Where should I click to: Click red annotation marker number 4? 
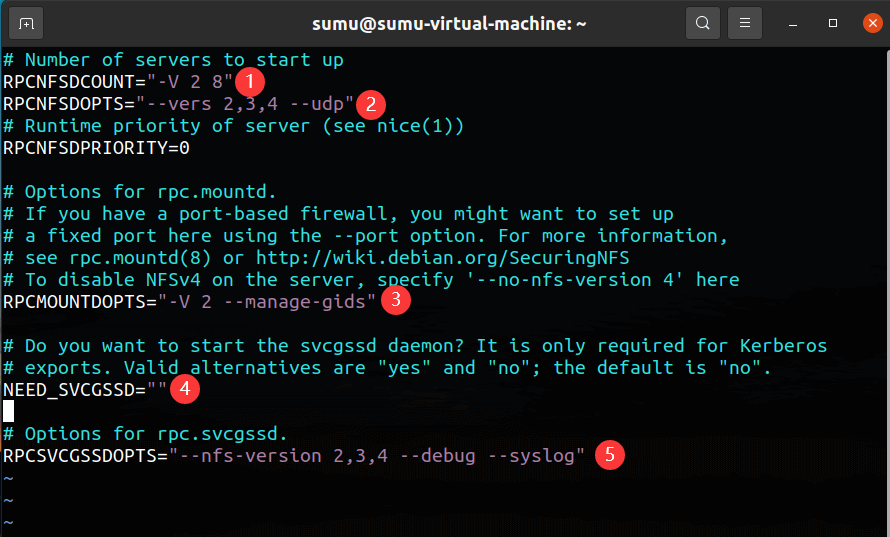[x=184, y=388]
